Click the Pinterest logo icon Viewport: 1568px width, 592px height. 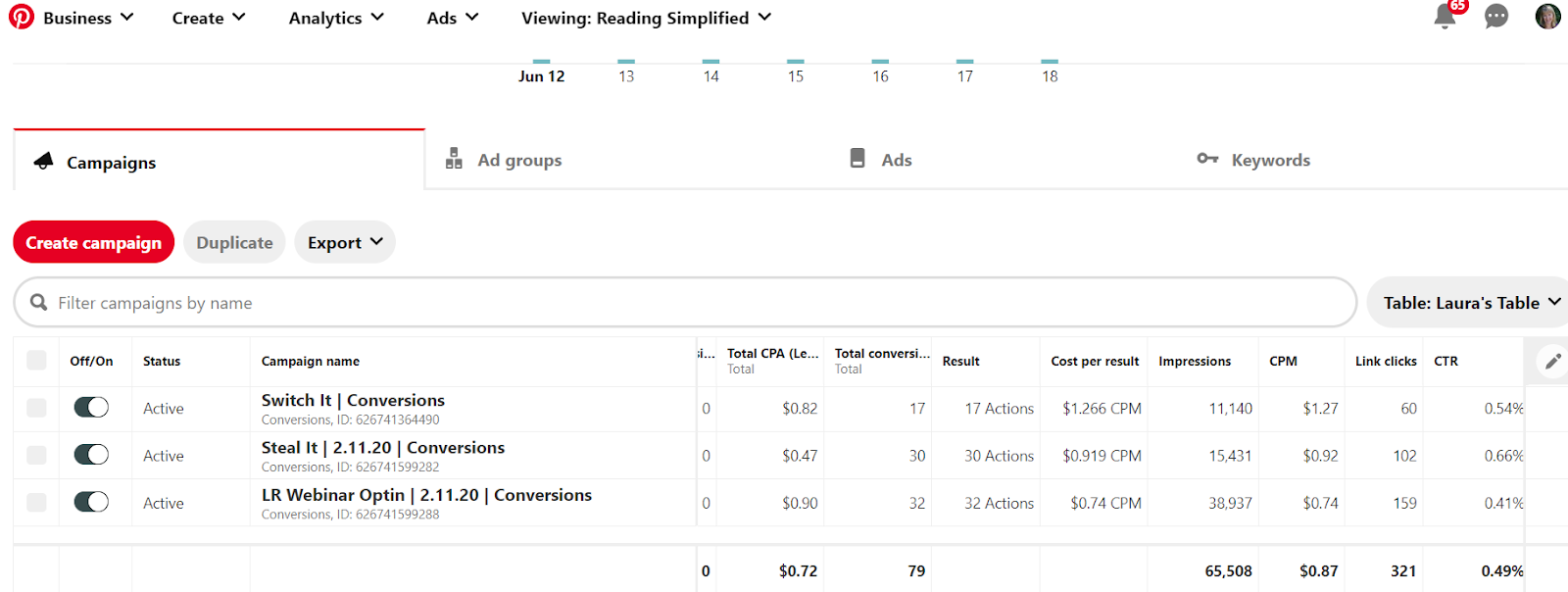[x=21, y=17]
